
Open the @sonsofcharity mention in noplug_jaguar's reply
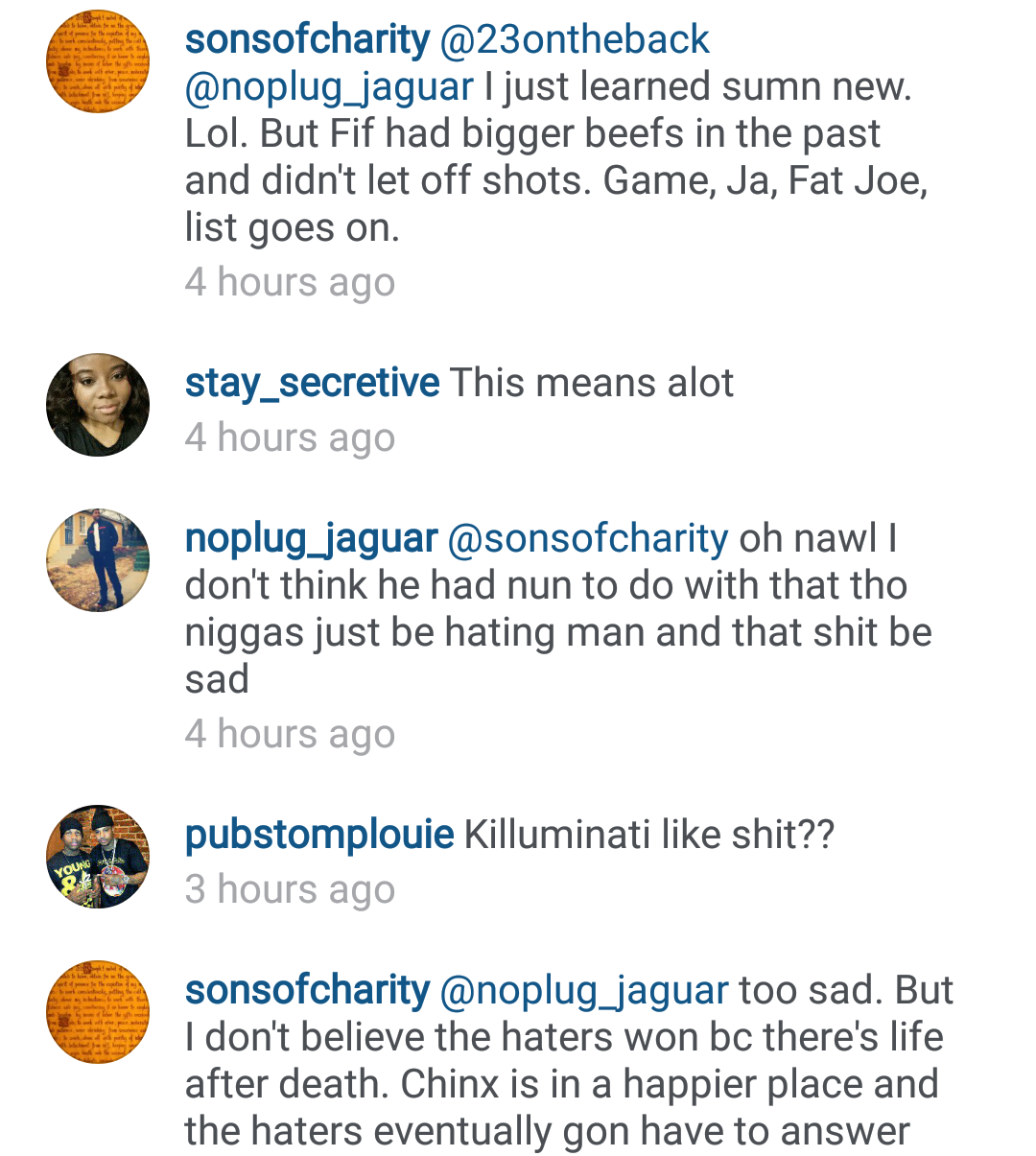(x=587, y=538)
